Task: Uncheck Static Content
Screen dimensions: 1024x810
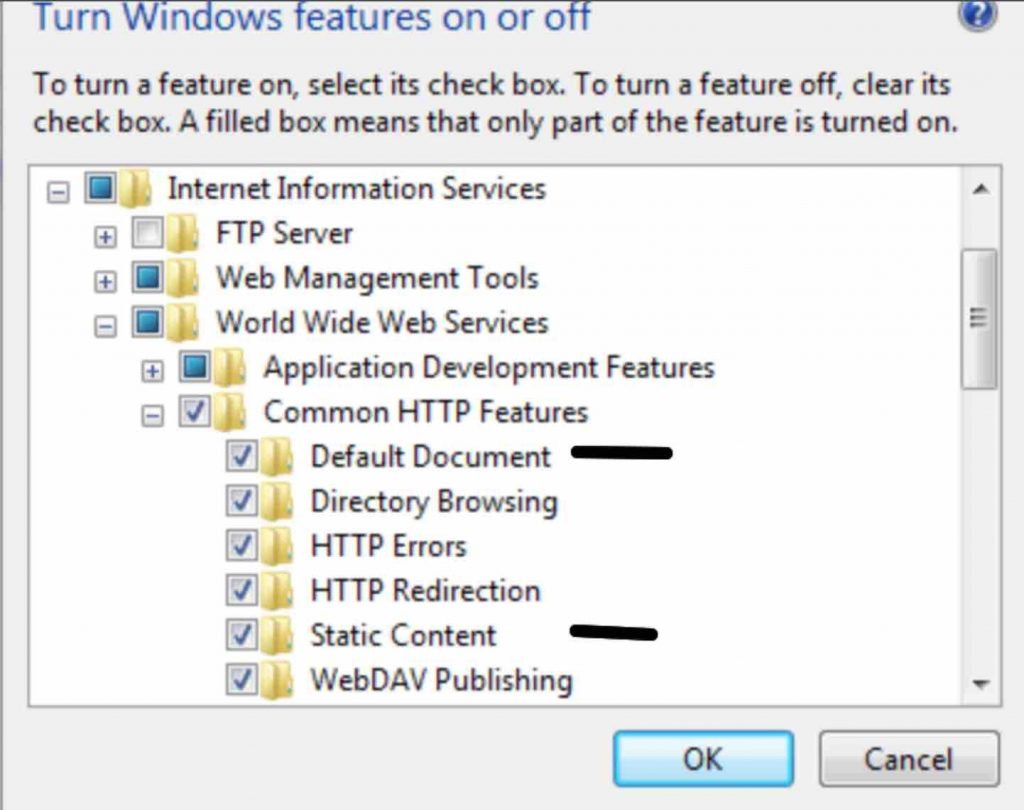Action: point(240,635)
